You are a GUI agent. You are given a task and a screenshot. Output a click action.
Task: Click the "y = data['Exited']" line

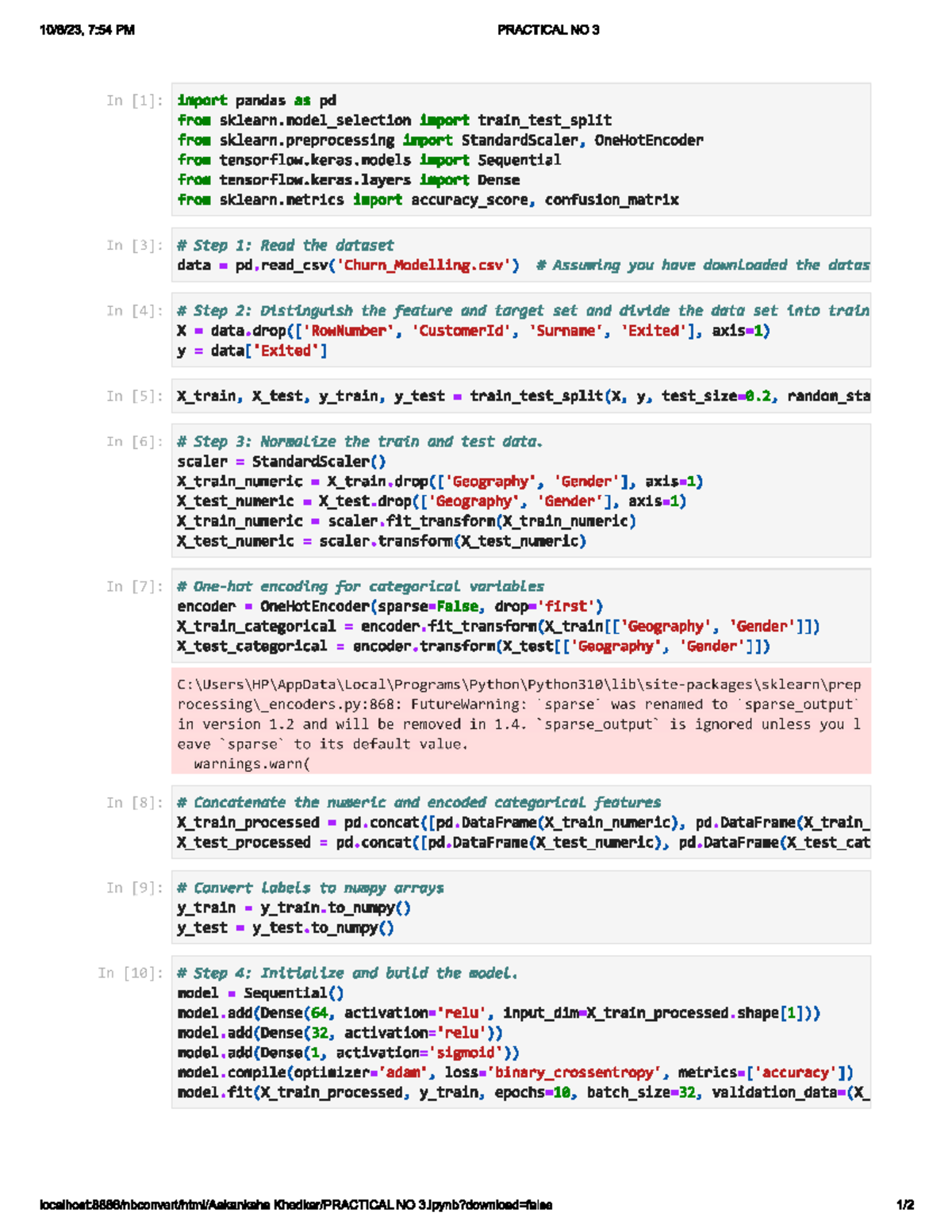tap(252, 351)
